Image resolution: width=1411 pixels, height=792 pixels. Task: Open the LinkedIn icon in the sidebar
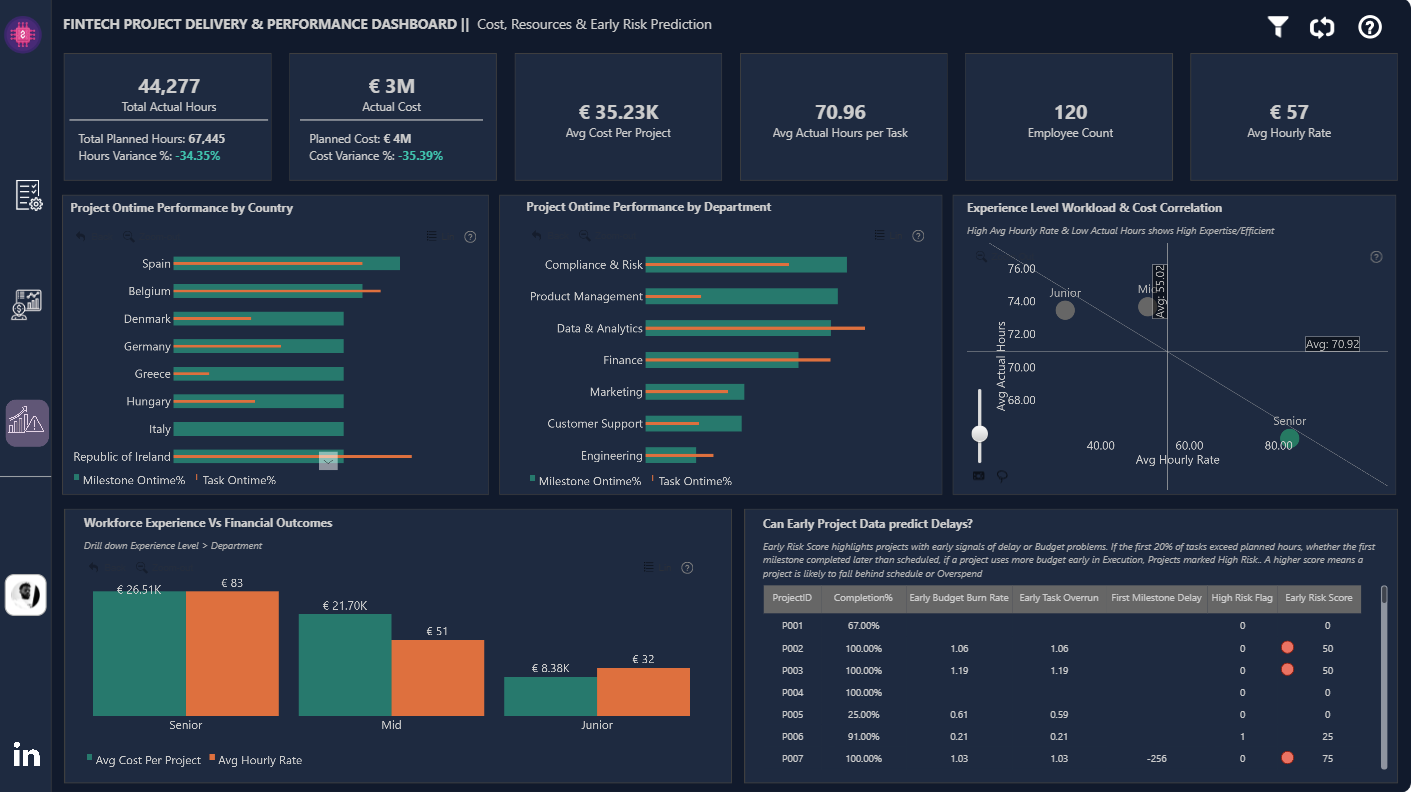pos(27,755)
